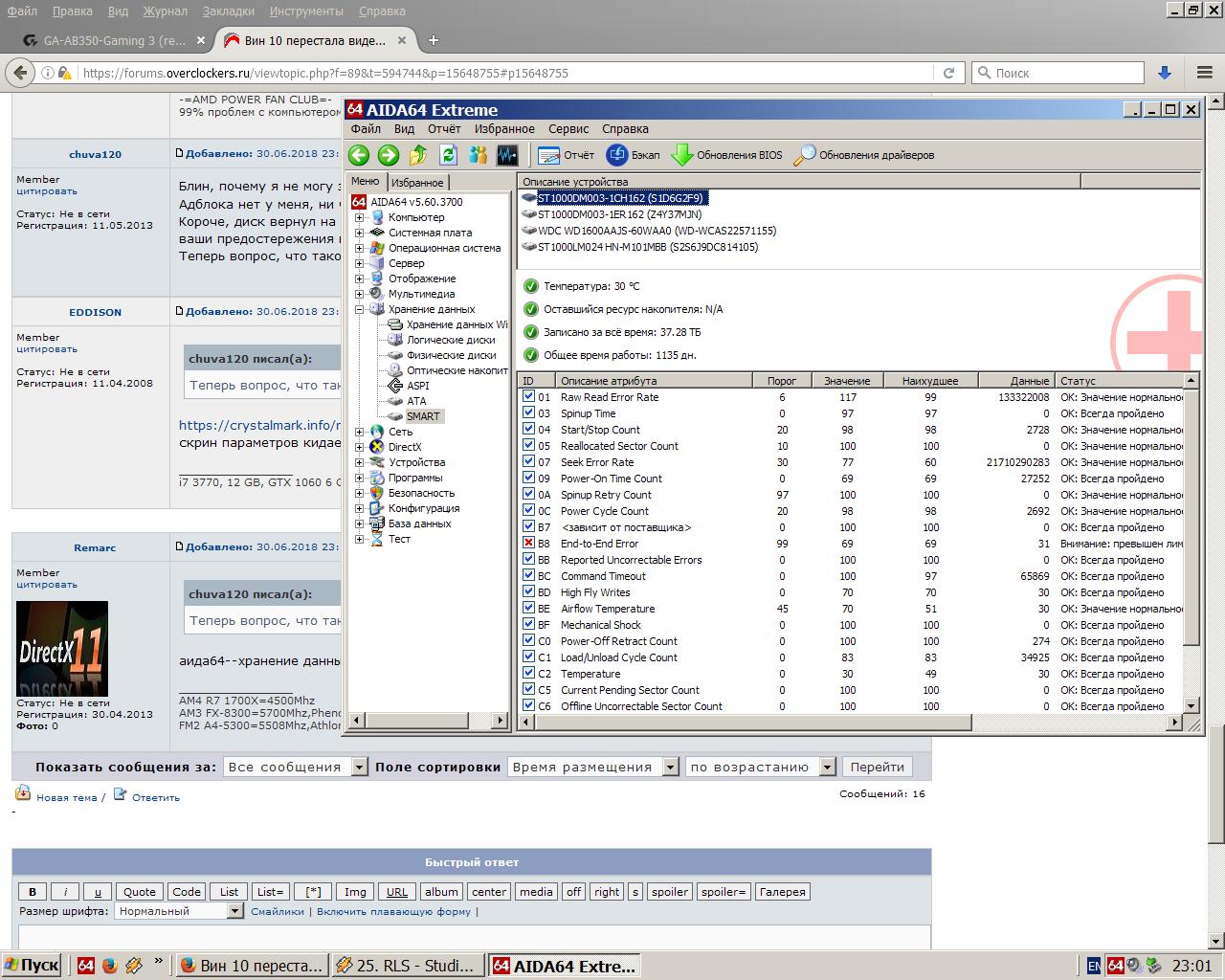The width and height of the screenshot is (1225, 980).
Task: Toggle the End-to-End Error checkbox
Action: click(528, 543)
